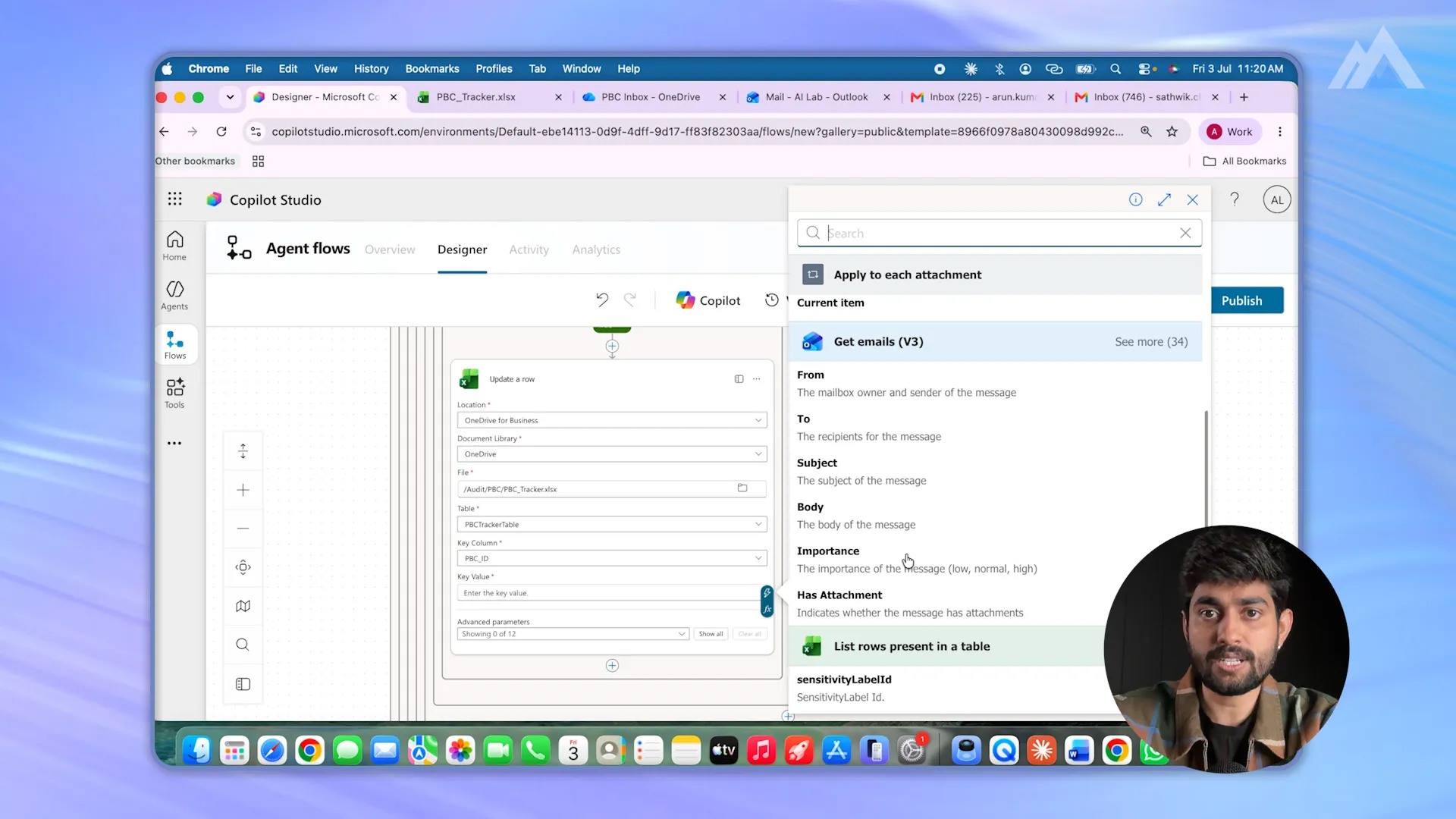
Task: Toggle the designer minimap
Action: tap(243, 606)
